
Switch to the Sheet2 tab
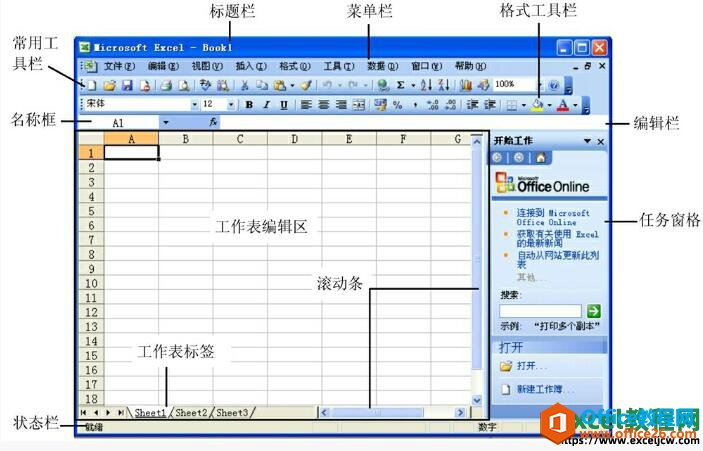coord(191,412)
